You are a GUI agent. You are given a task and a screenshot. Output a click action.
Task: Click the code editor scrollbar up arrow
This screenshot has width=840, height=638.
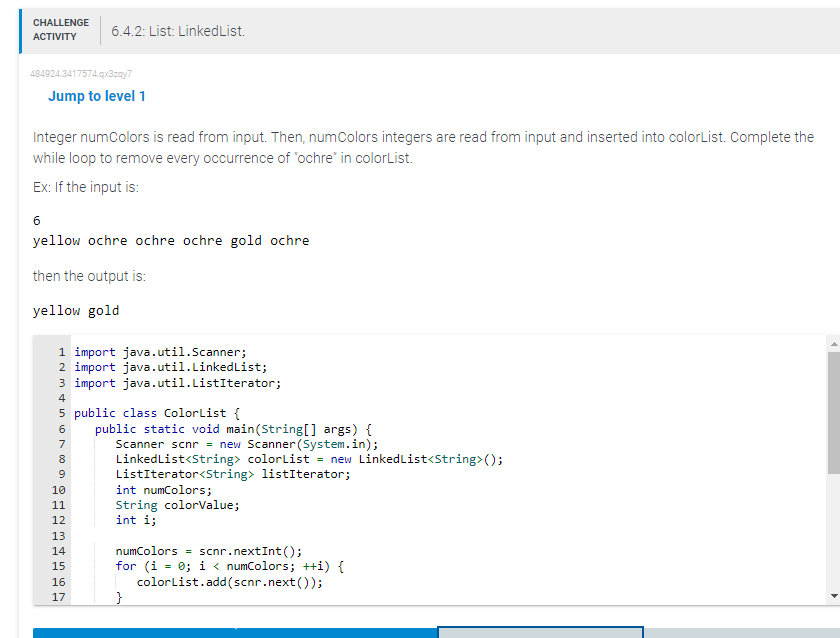pyautogui.click(x=833, y=343)
